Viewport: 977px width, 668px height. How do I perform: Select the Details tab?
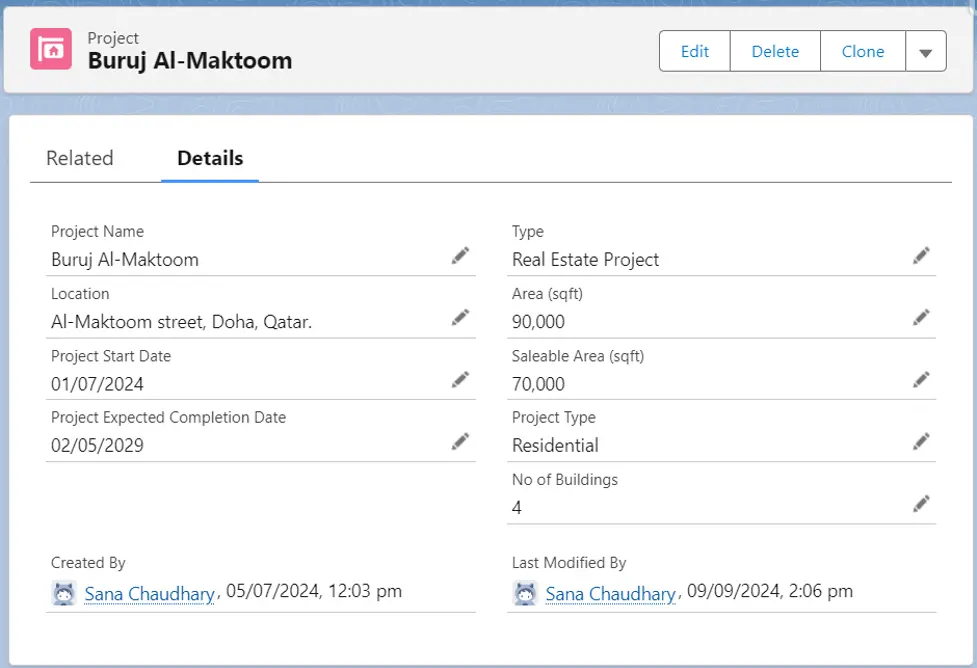210,158
